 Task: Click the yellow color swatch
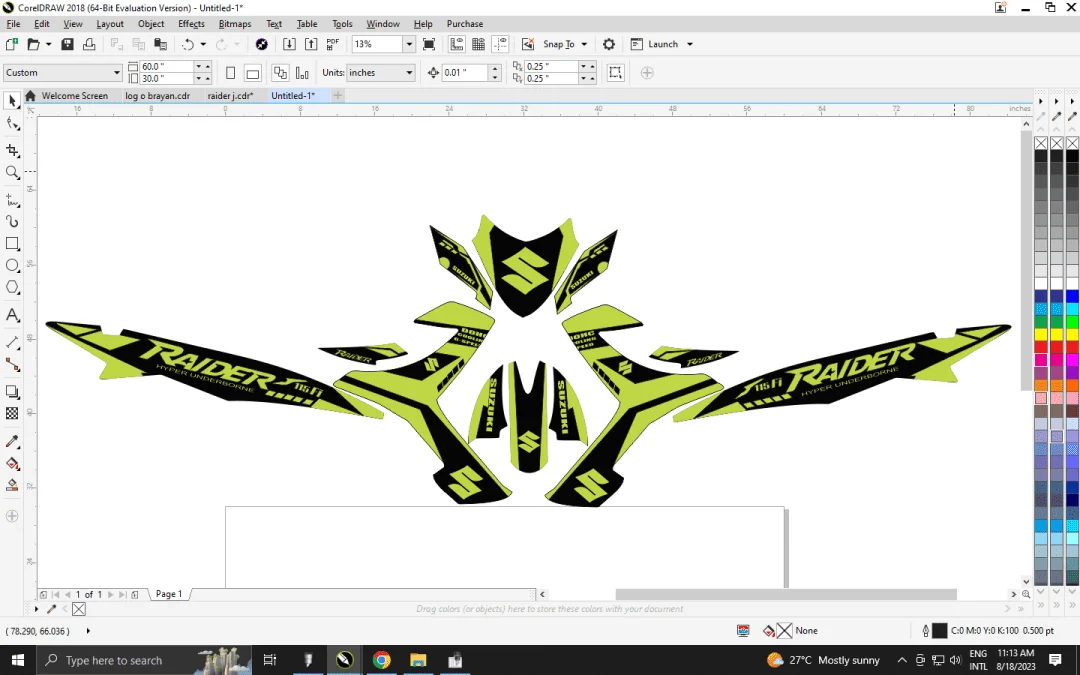point(1041,334)
